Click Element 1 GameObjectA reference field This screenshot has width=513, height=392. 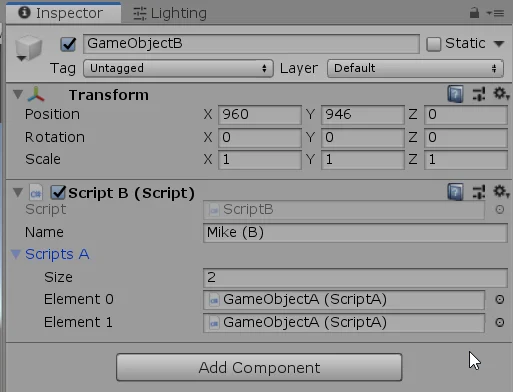pos(344,323)
